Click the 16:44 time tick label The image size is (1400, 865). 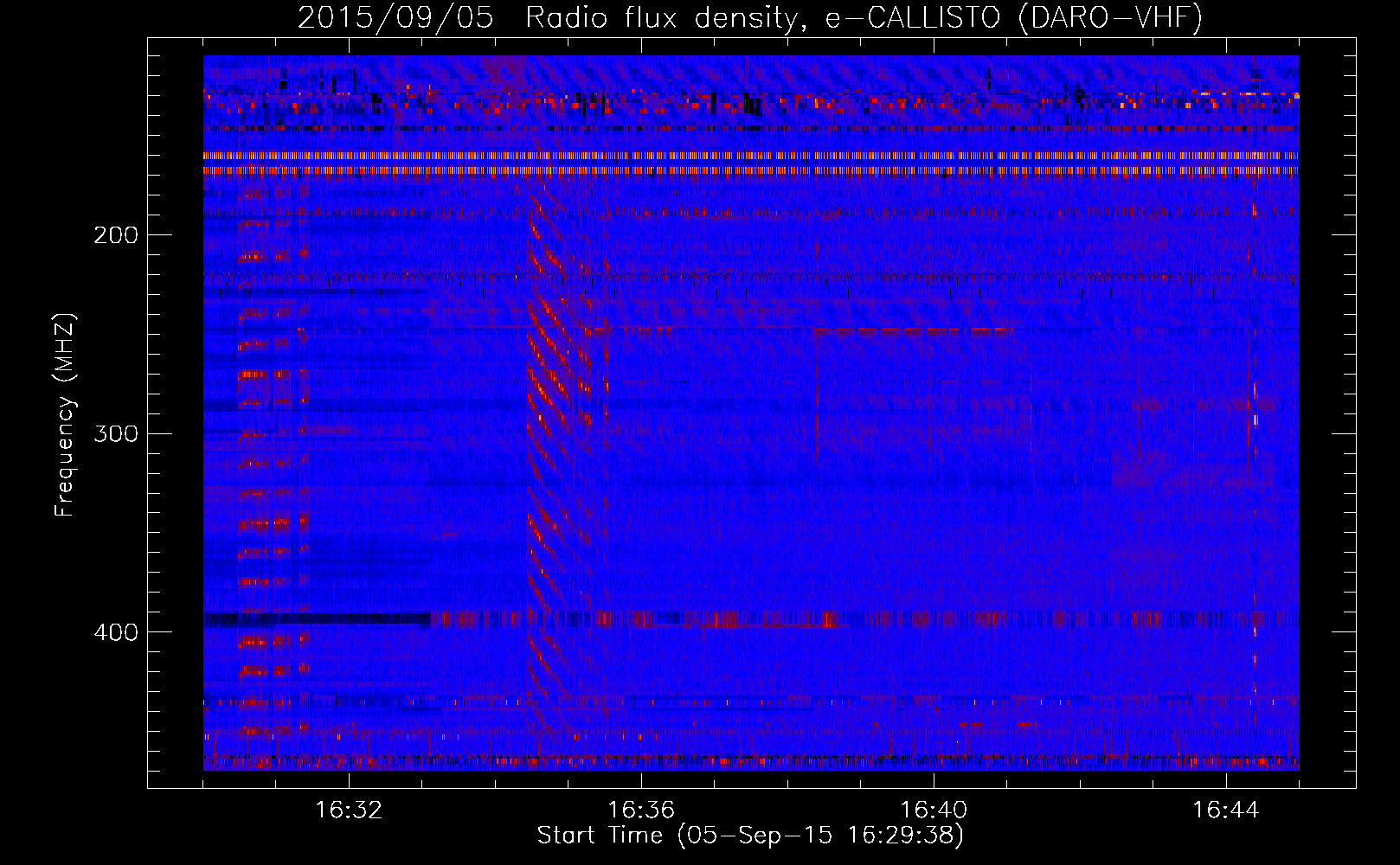[1226, 811]
